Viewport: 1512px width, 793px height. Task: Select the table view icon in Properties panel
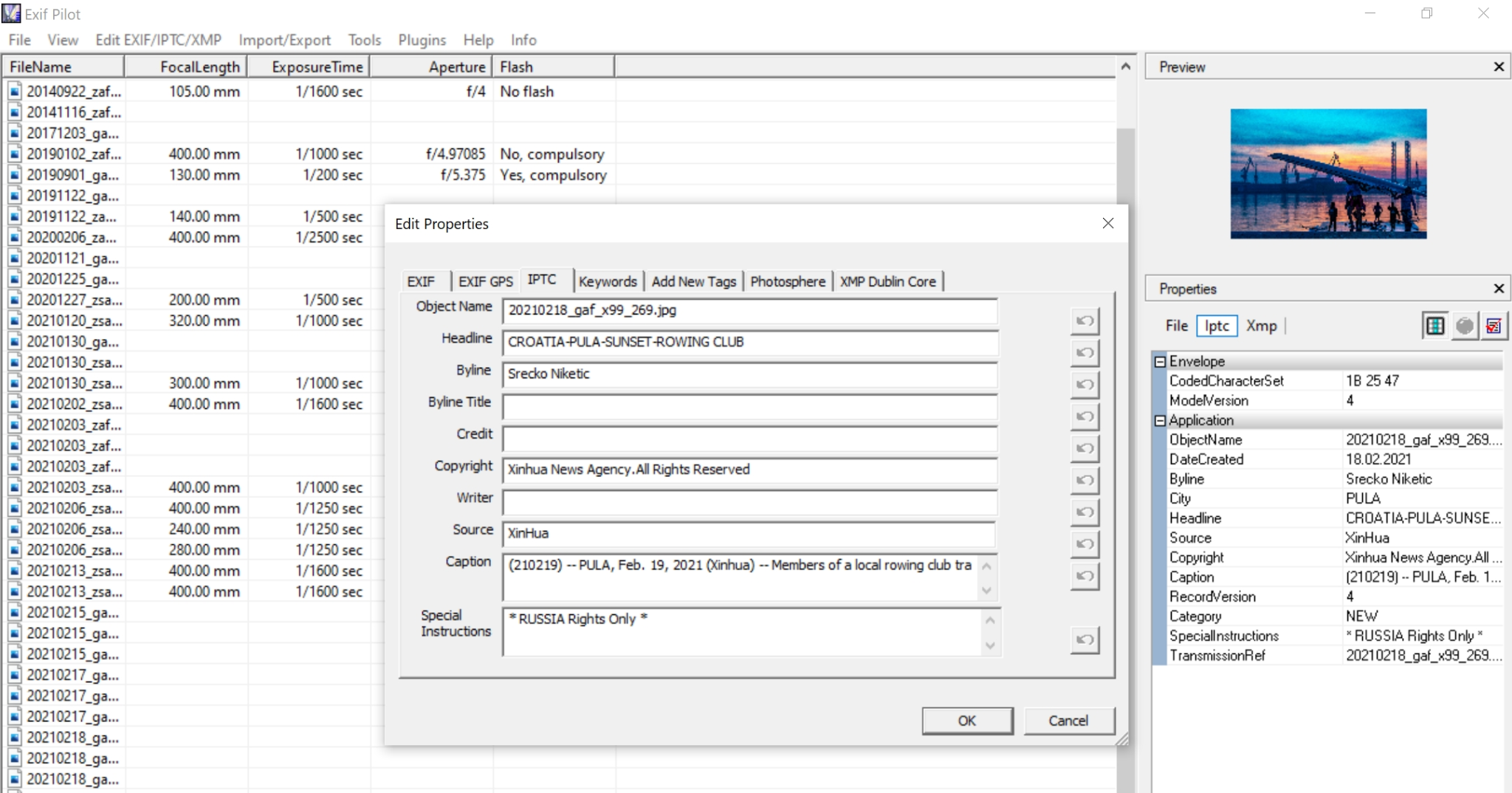tap(1434, 325)
